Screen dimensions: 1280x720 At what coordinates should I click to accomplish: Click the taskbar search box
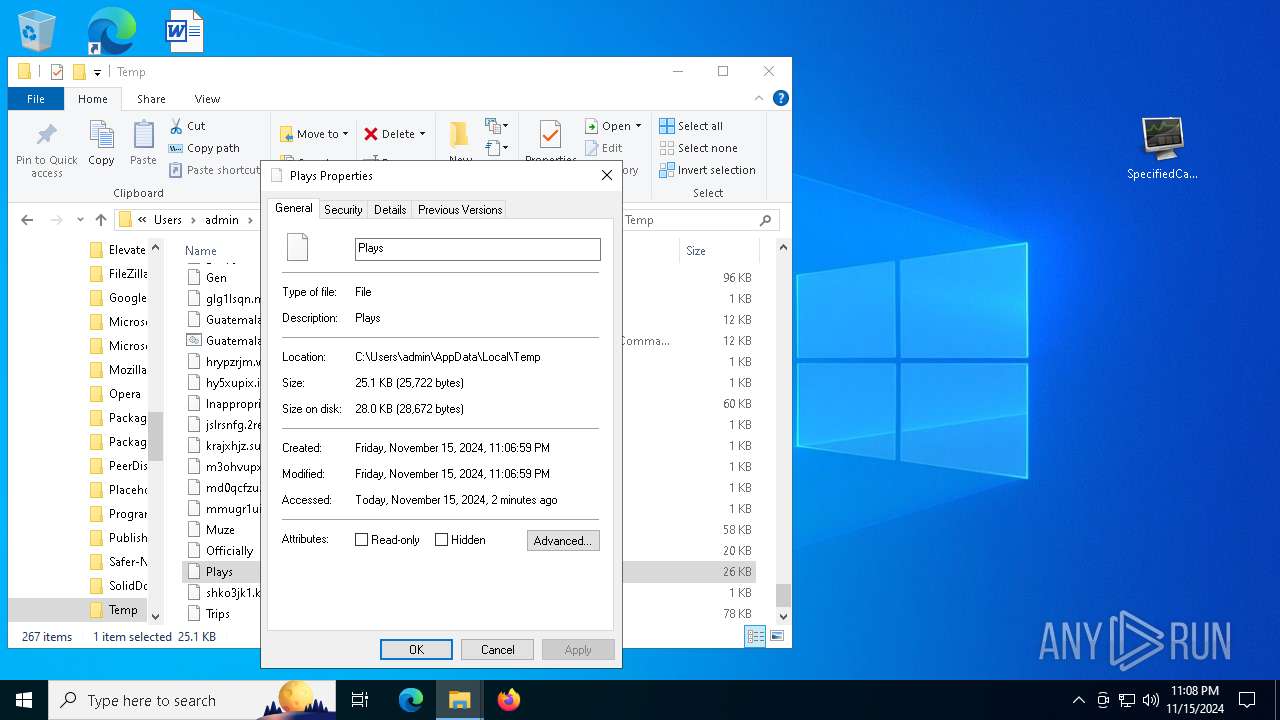click(192, 700)
